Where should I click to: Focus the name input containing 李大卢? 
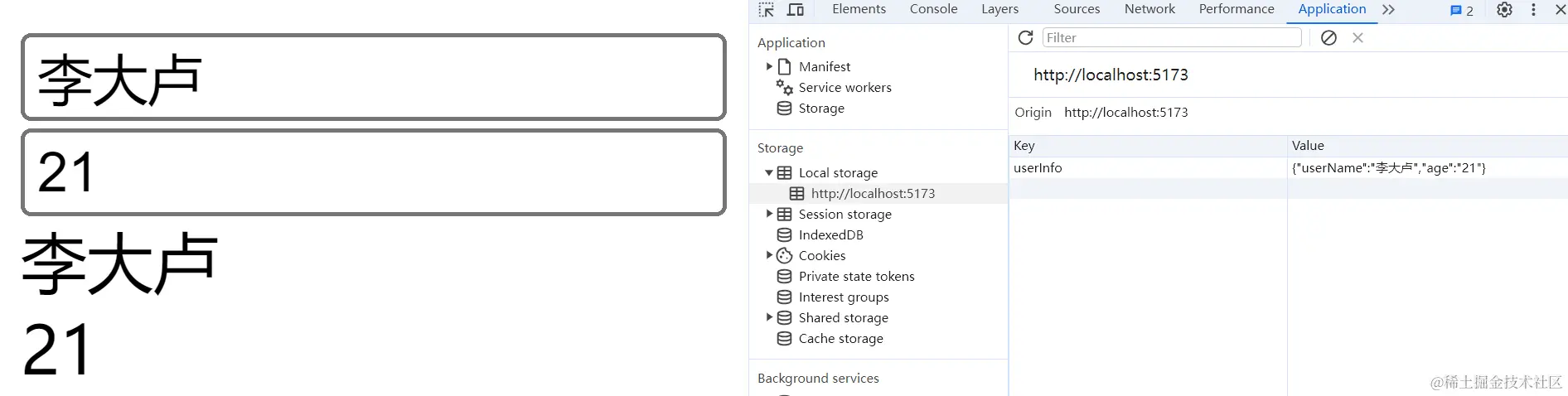click(x=374, y=77)
